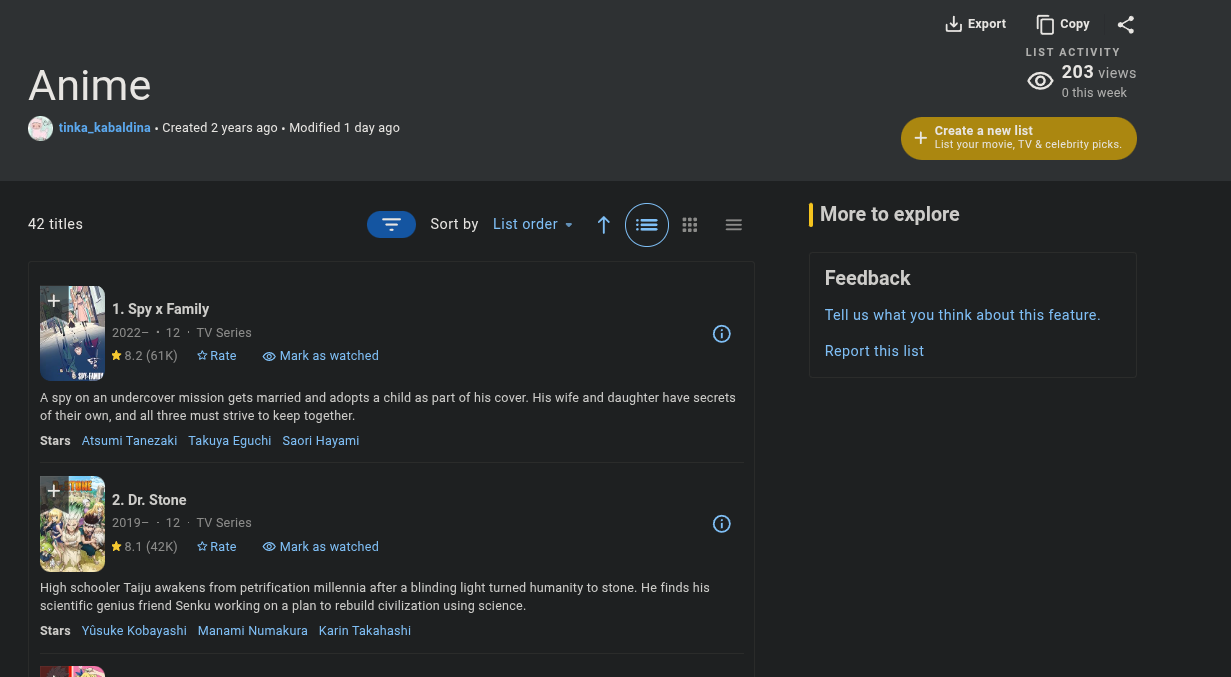Screen dimensions: 1231x677
Task: Open the Report this list link
Action: click(x=874, y=351)
